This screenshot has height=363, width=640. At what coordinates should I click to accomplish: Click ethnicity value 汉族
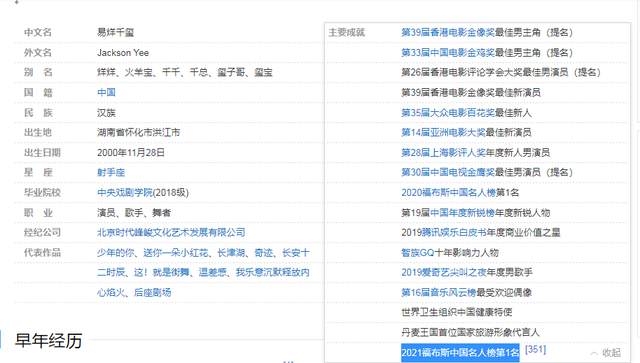click(x=106, y=113)
